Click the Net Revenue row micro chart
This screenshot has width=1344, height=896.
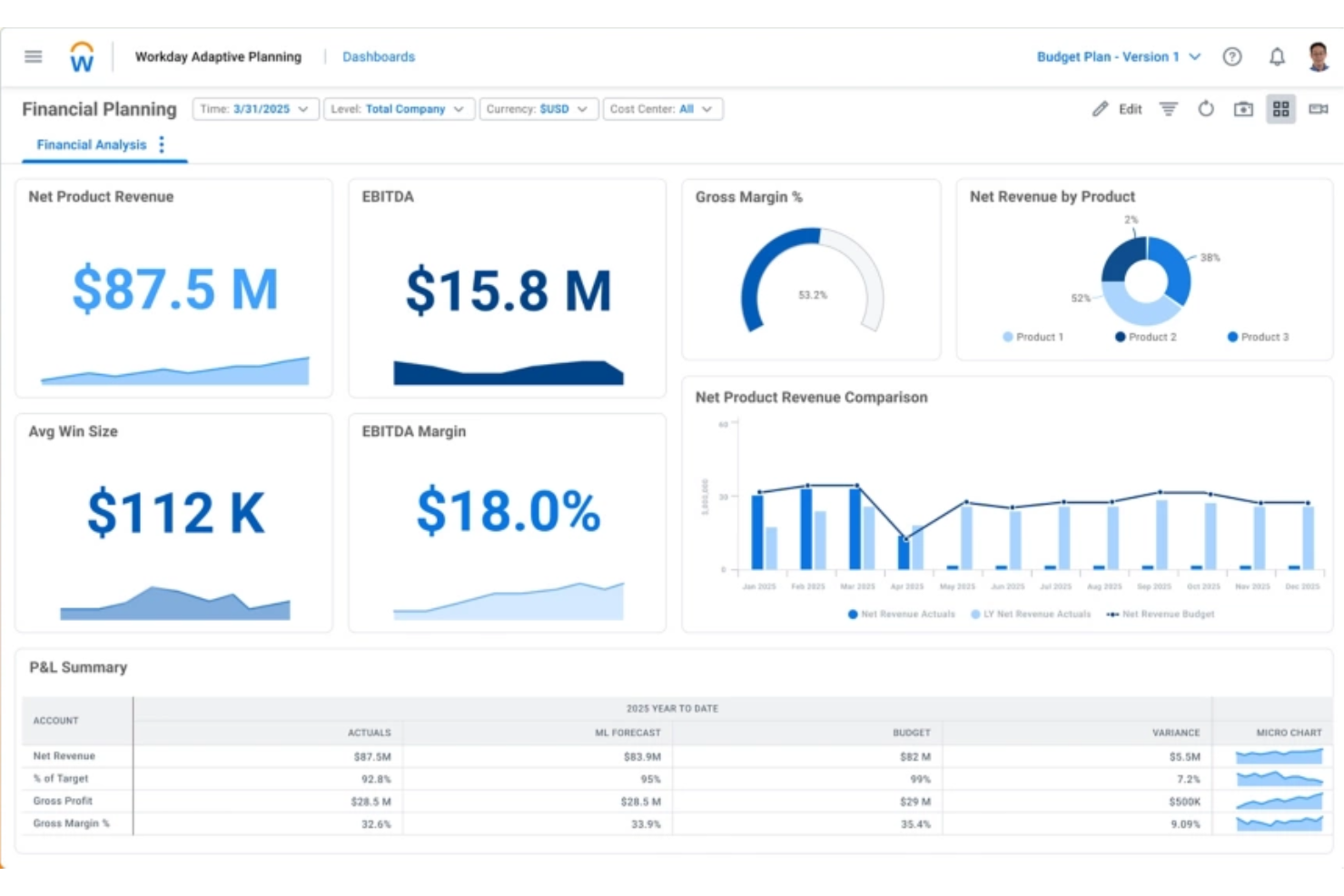click(1279, 756)
